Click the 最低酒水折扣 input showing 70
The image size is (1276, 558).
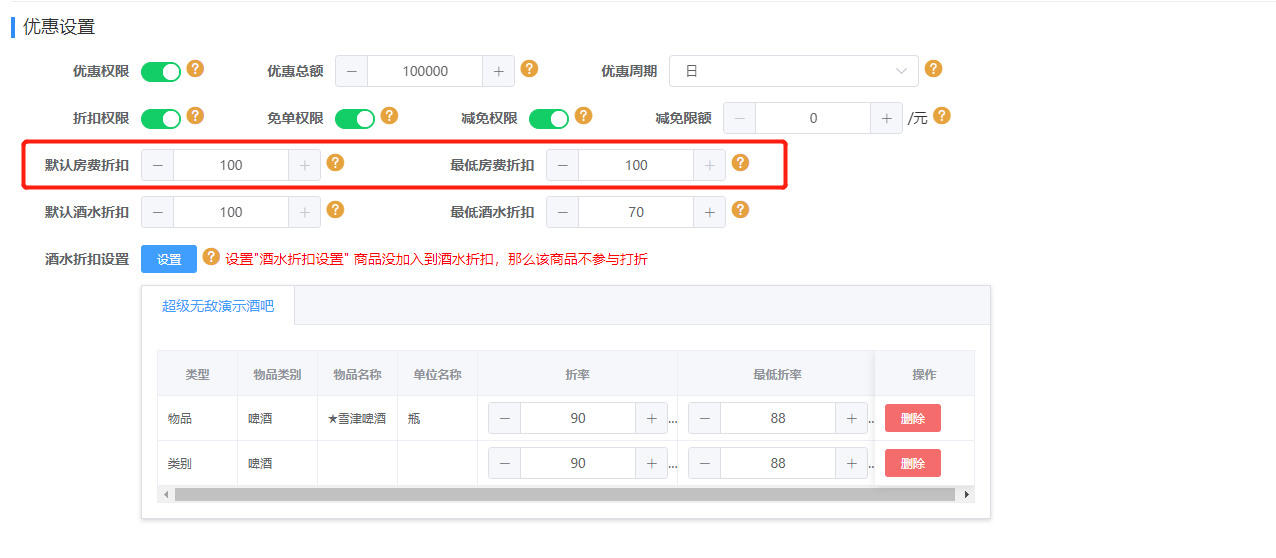coord(636,212)
